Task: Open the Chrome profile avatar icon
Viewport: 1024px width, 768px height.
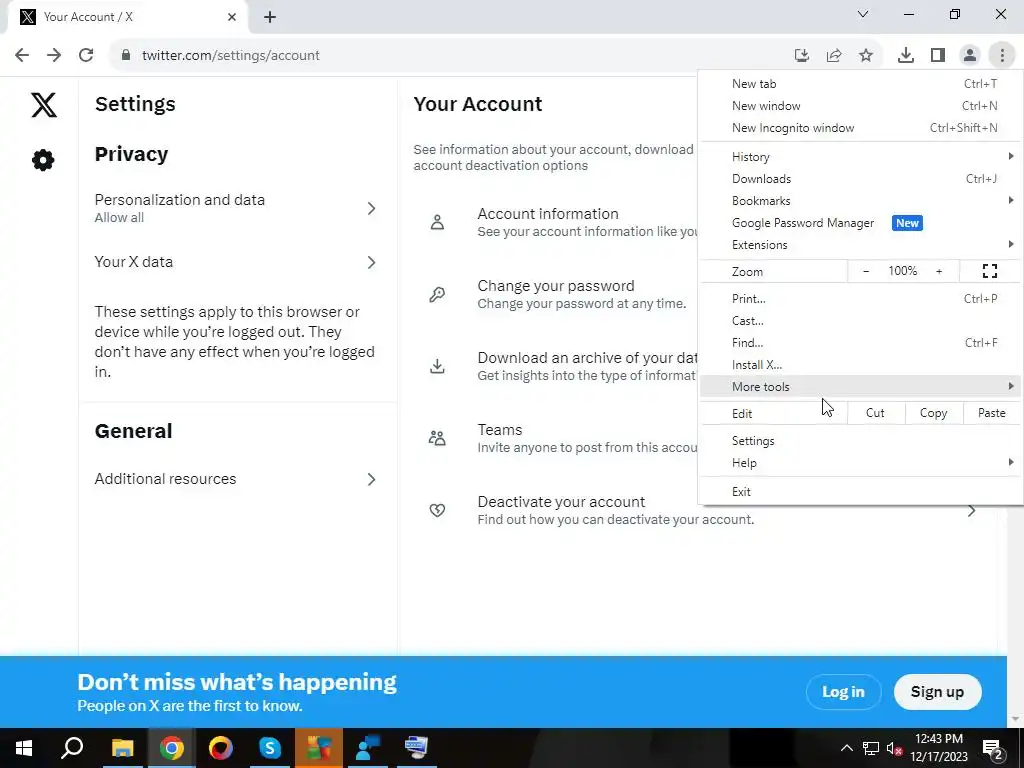Action: pos(970,55)
